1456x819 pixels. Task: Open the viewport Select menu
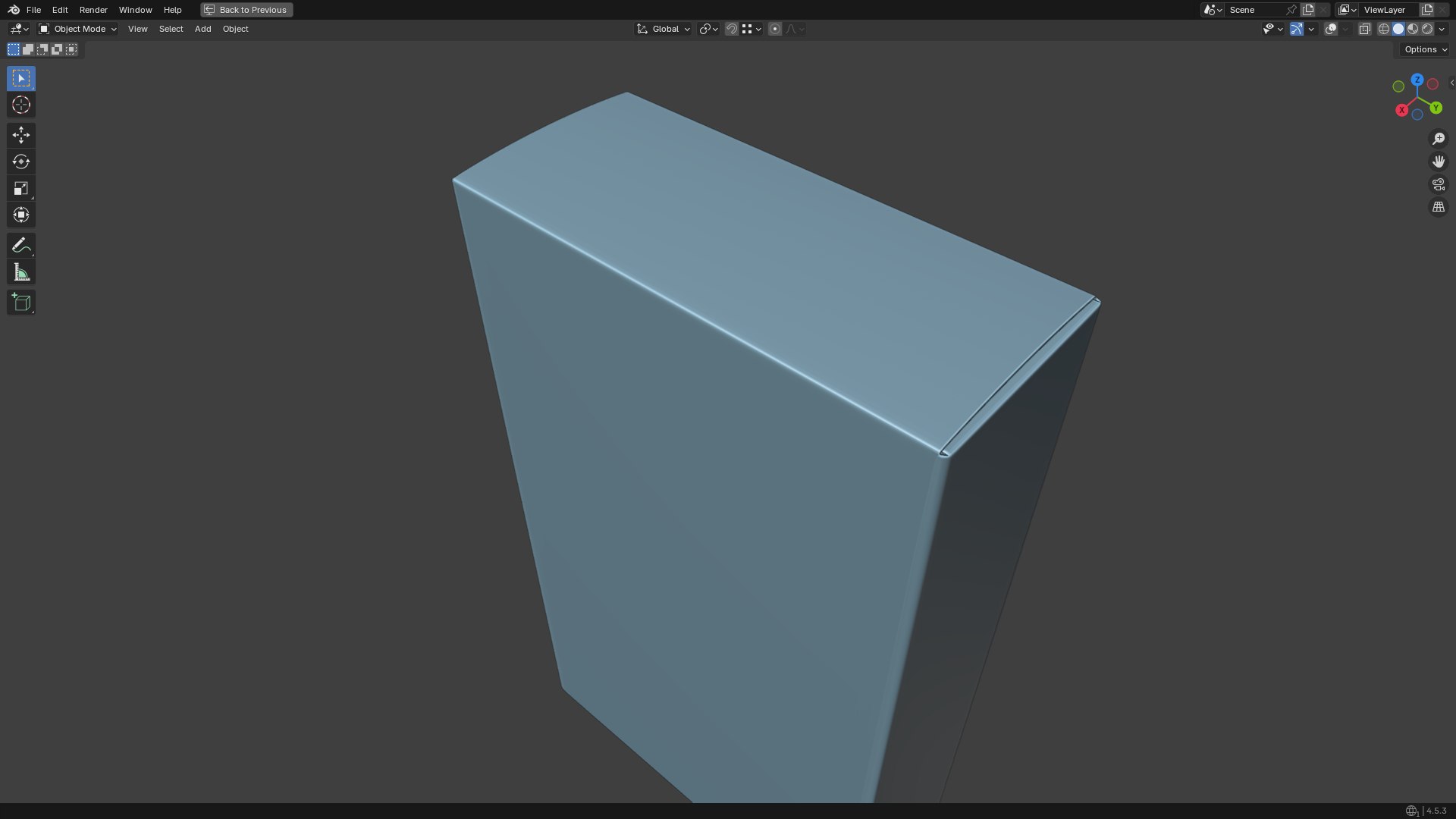[171, 29]
